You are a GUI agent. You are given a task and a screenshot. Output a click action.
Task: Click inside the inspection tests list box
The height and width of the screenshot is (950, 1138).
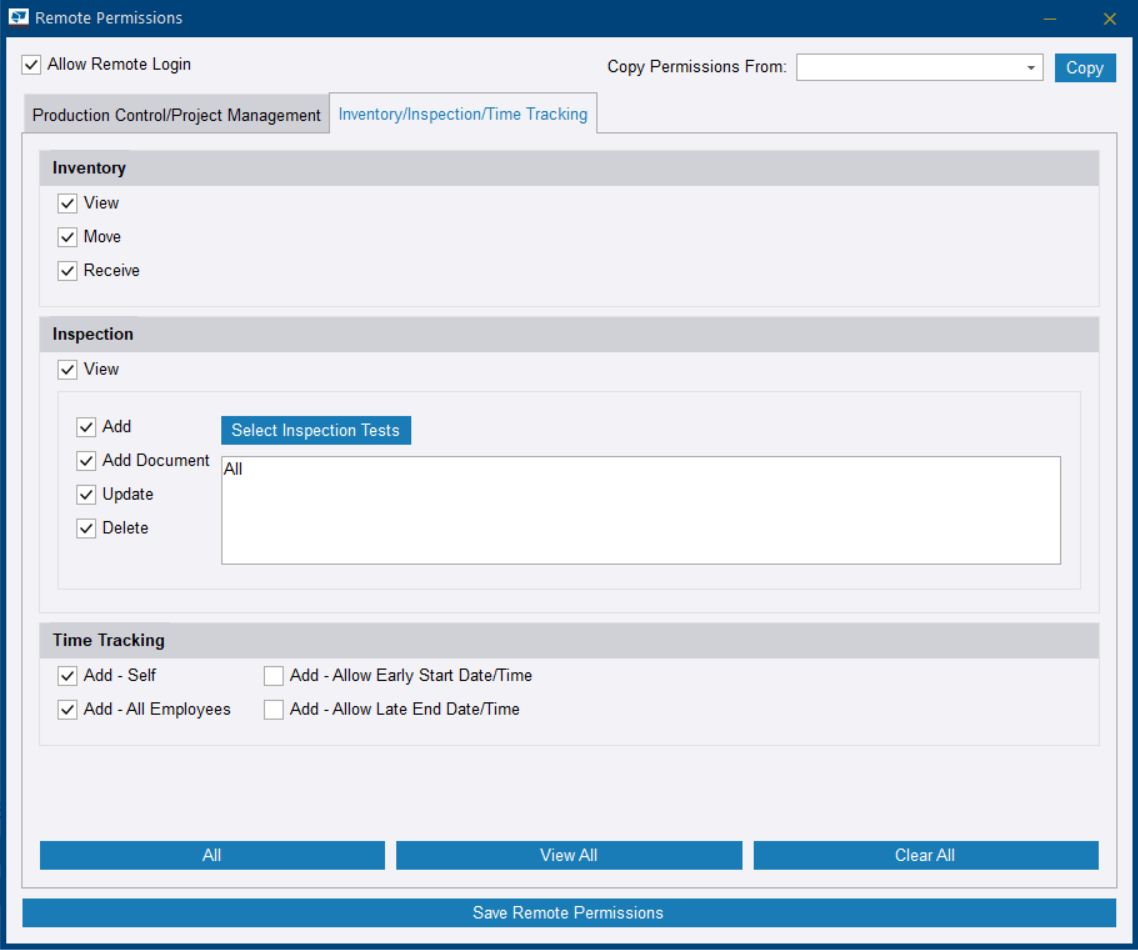(641, 510)
